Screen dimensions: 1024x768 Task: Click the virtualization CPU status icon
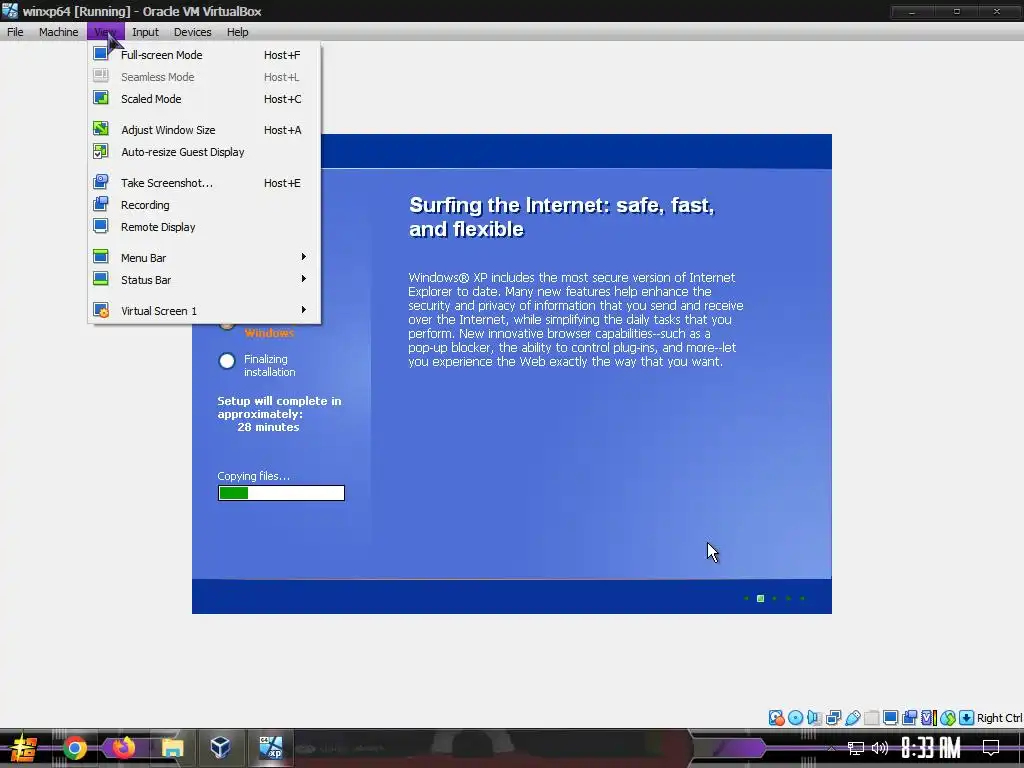[x=929, y=718]
